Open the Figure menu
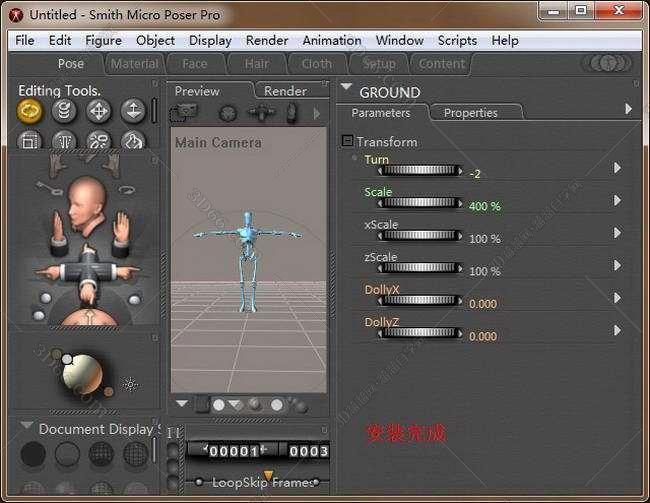The height and width of the screenshot is (503, 650). [104, 41]
